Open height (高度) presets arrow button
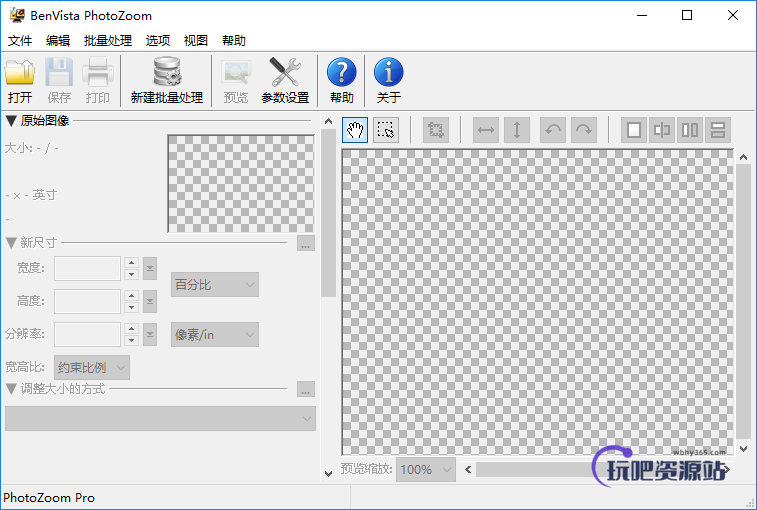The height and width of the screenshot is (510, 757). (150, 301)
